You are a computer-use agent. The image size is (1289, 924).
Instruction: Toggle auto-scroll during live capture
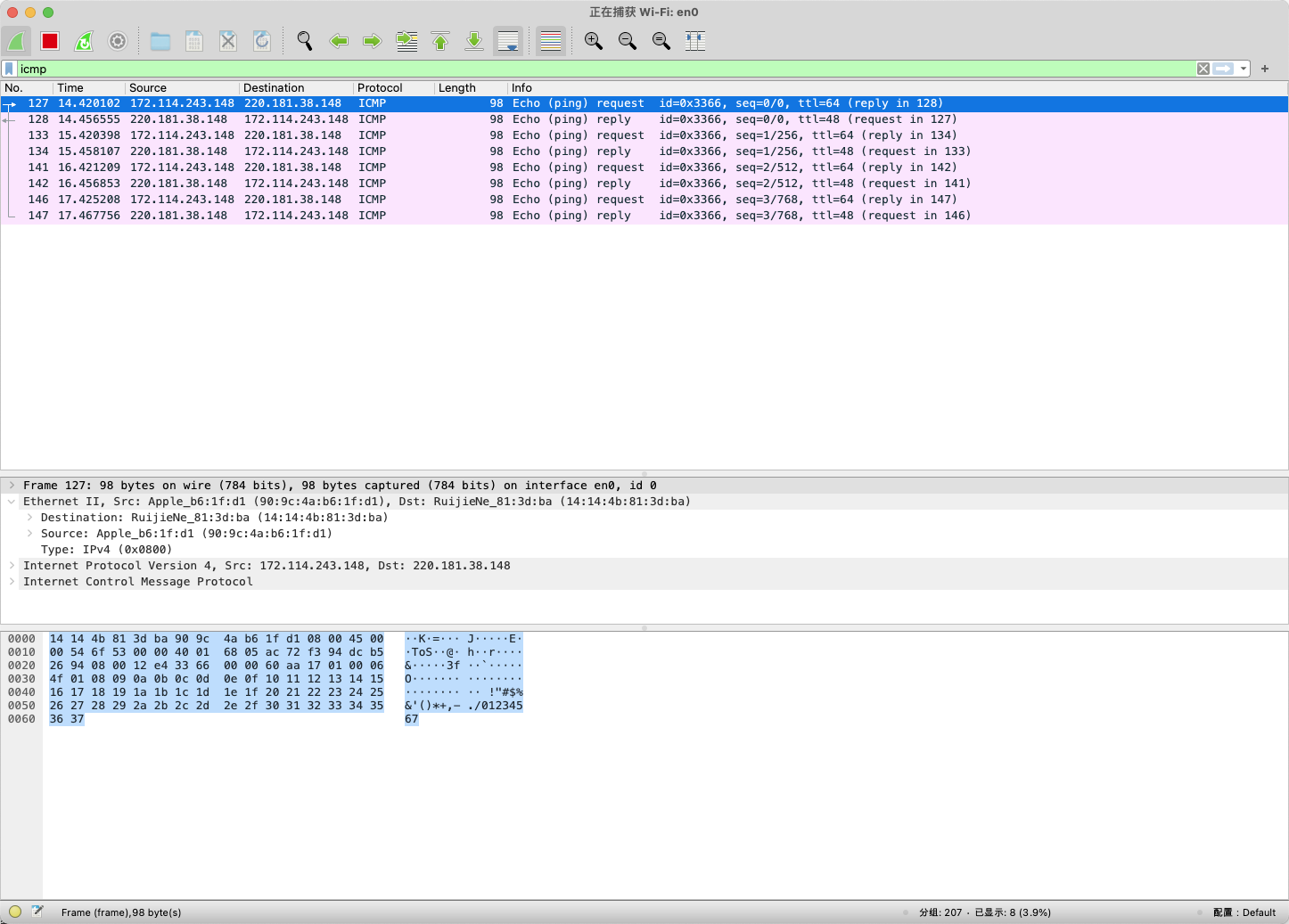tap(508, 41)
